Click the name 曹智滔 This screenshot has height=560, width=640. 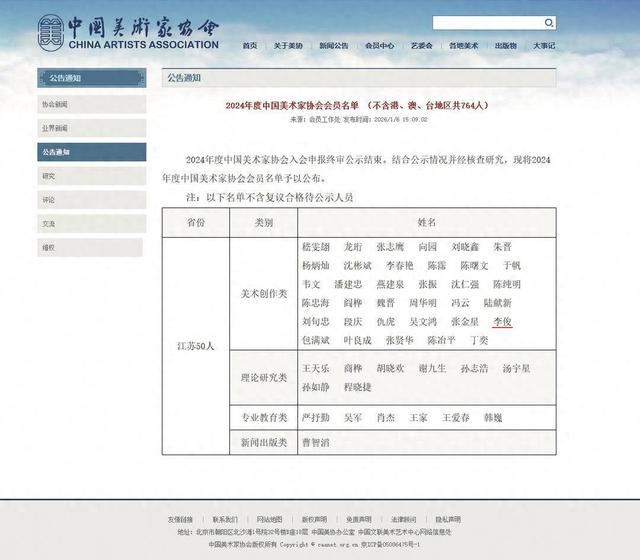(316, 442)
